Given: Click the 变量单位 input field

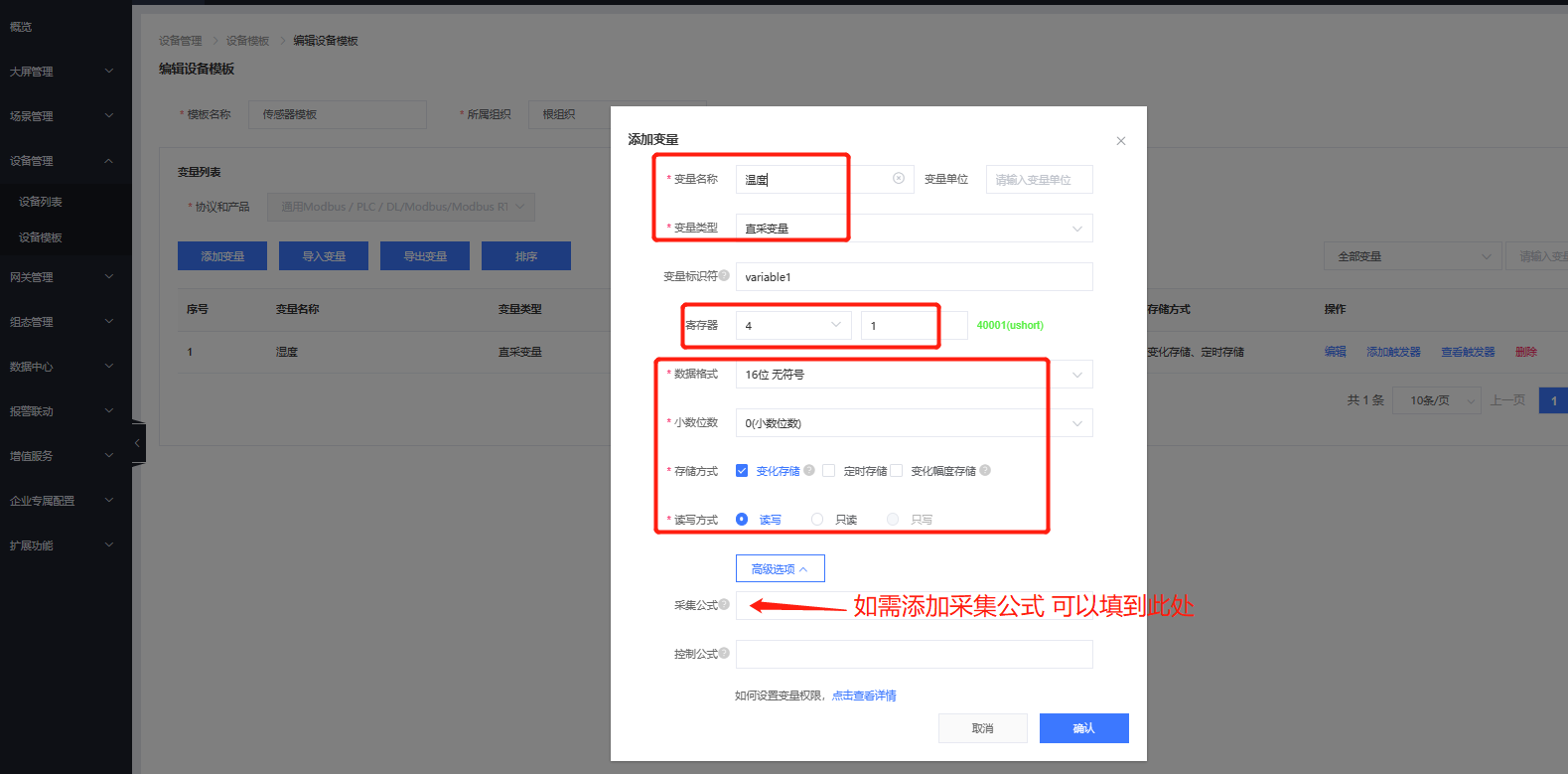Looking at the screenshot, I should (1039, 180).
